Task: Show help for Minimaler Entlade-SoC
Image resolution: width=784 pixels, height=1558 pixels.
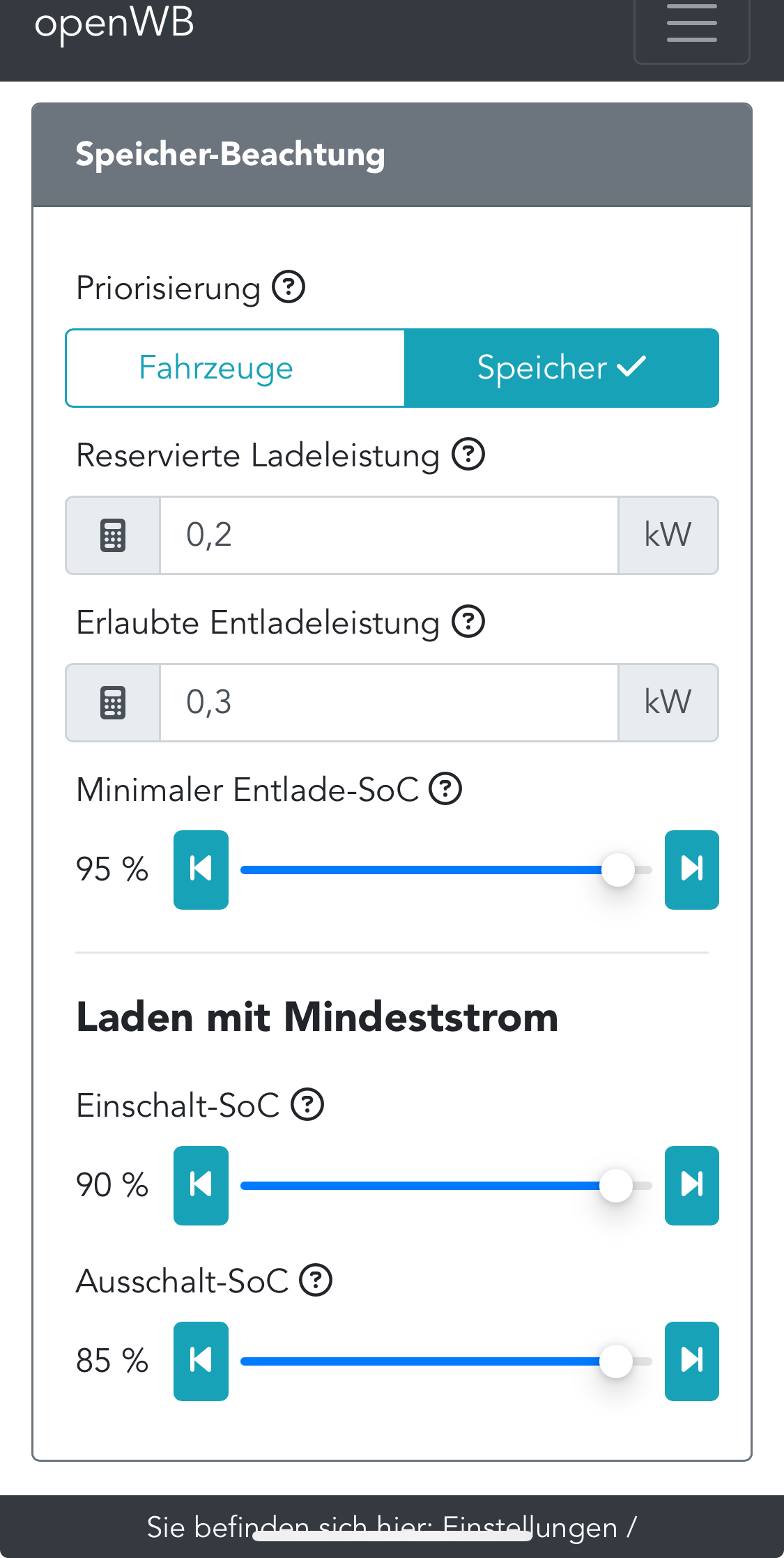Action: pyautogui.click(x=445, y=789)
